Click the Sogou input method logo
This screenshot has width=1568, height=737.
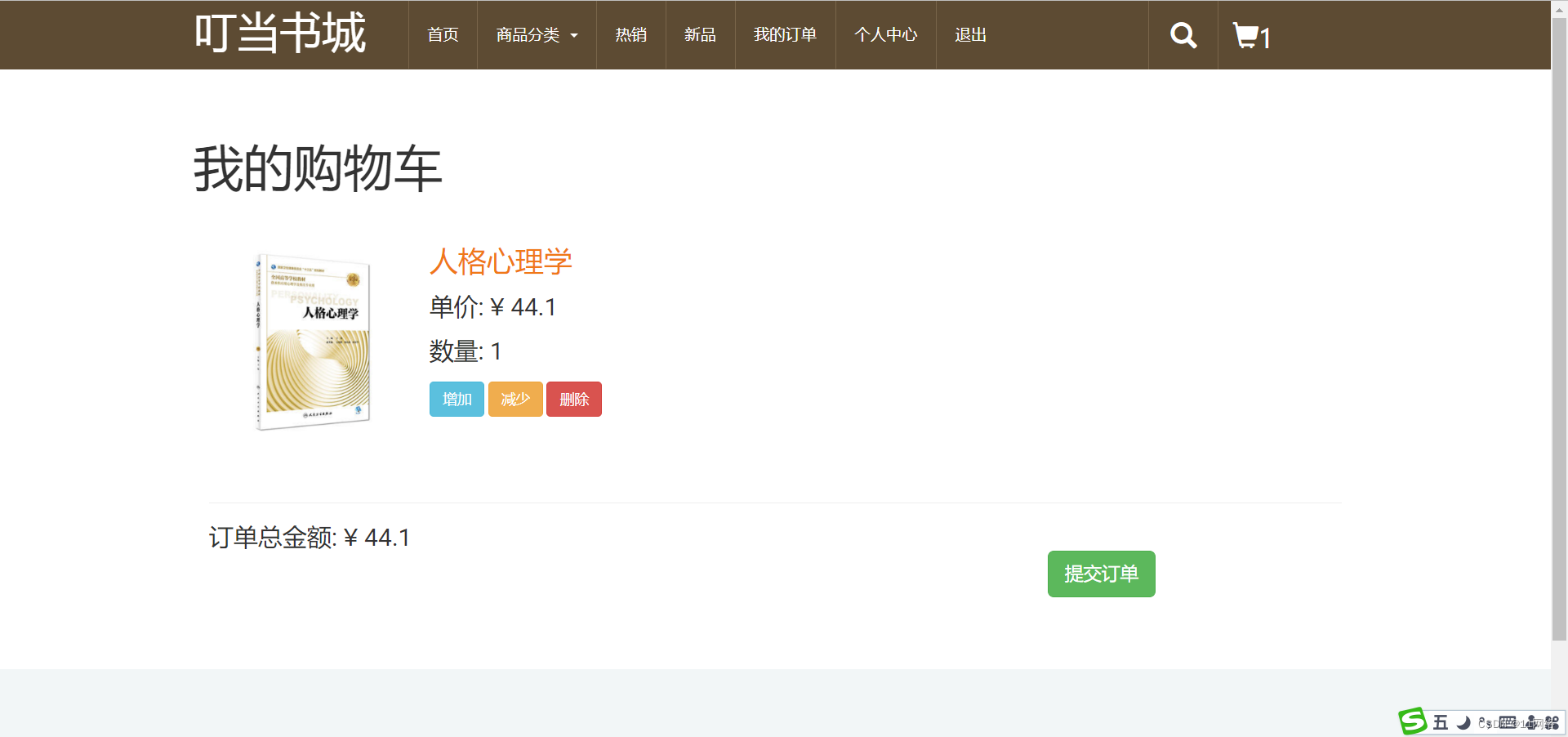1412,722
